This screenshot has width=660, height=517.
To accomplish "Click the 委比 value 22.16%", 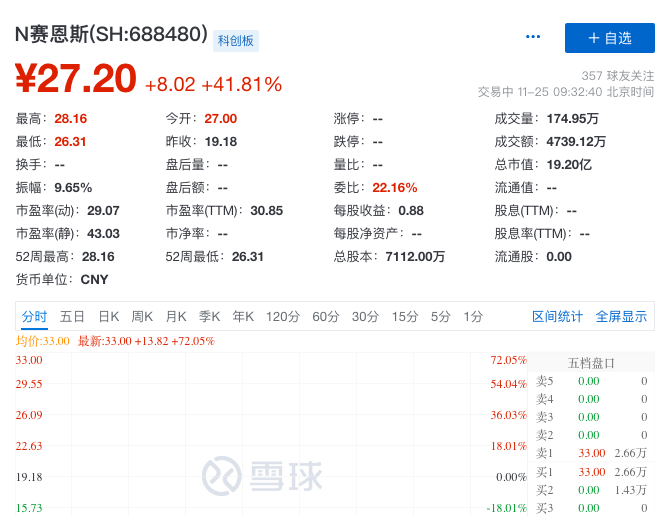I will point(395,188).
